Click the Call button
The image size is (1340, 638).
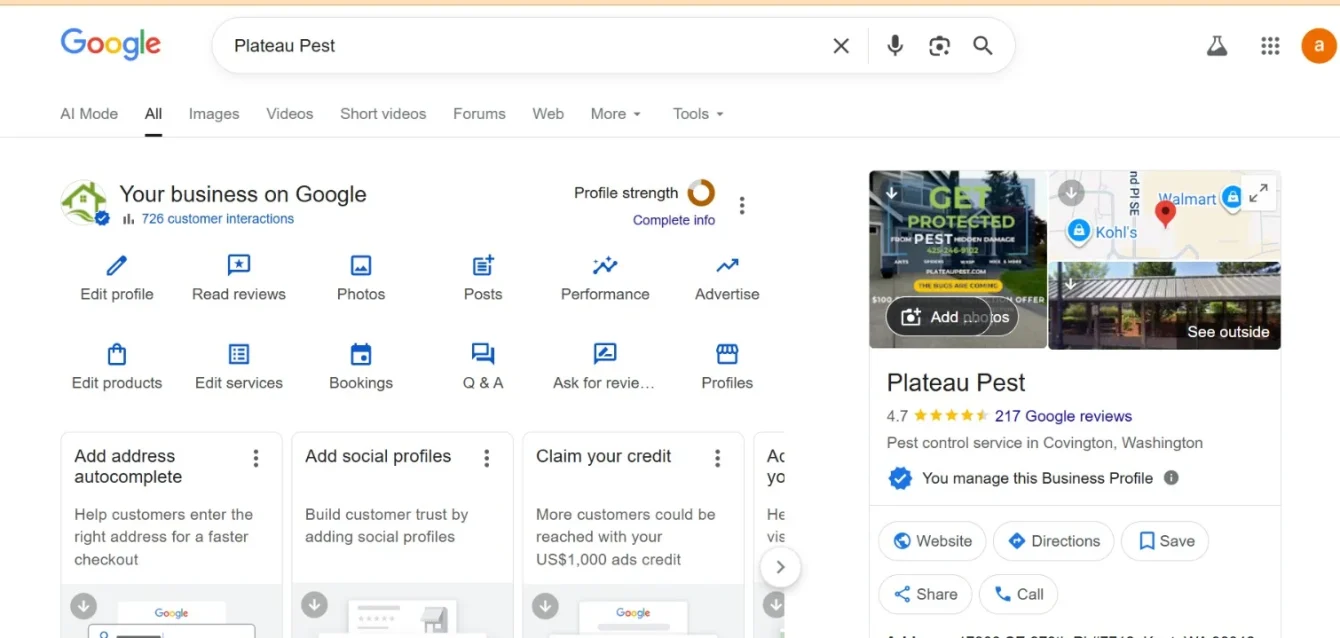click(1018, 594)
